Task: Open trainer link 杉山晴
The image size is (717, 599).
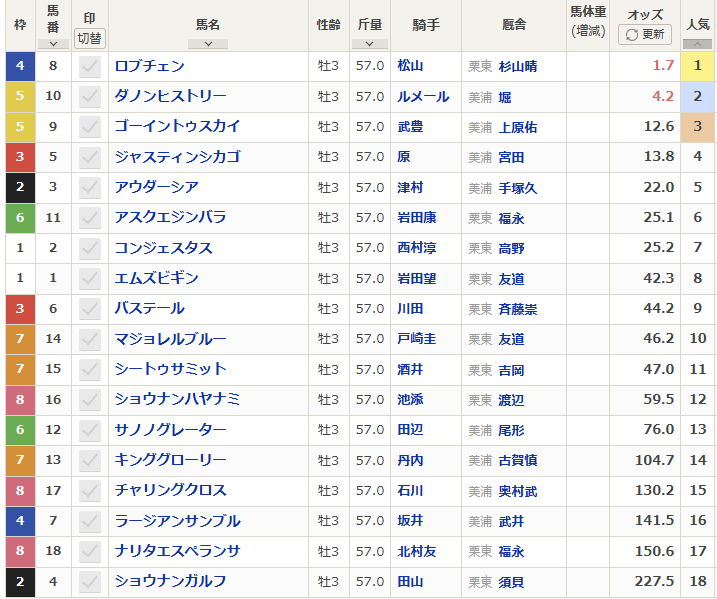Action: tap(518, 67)
